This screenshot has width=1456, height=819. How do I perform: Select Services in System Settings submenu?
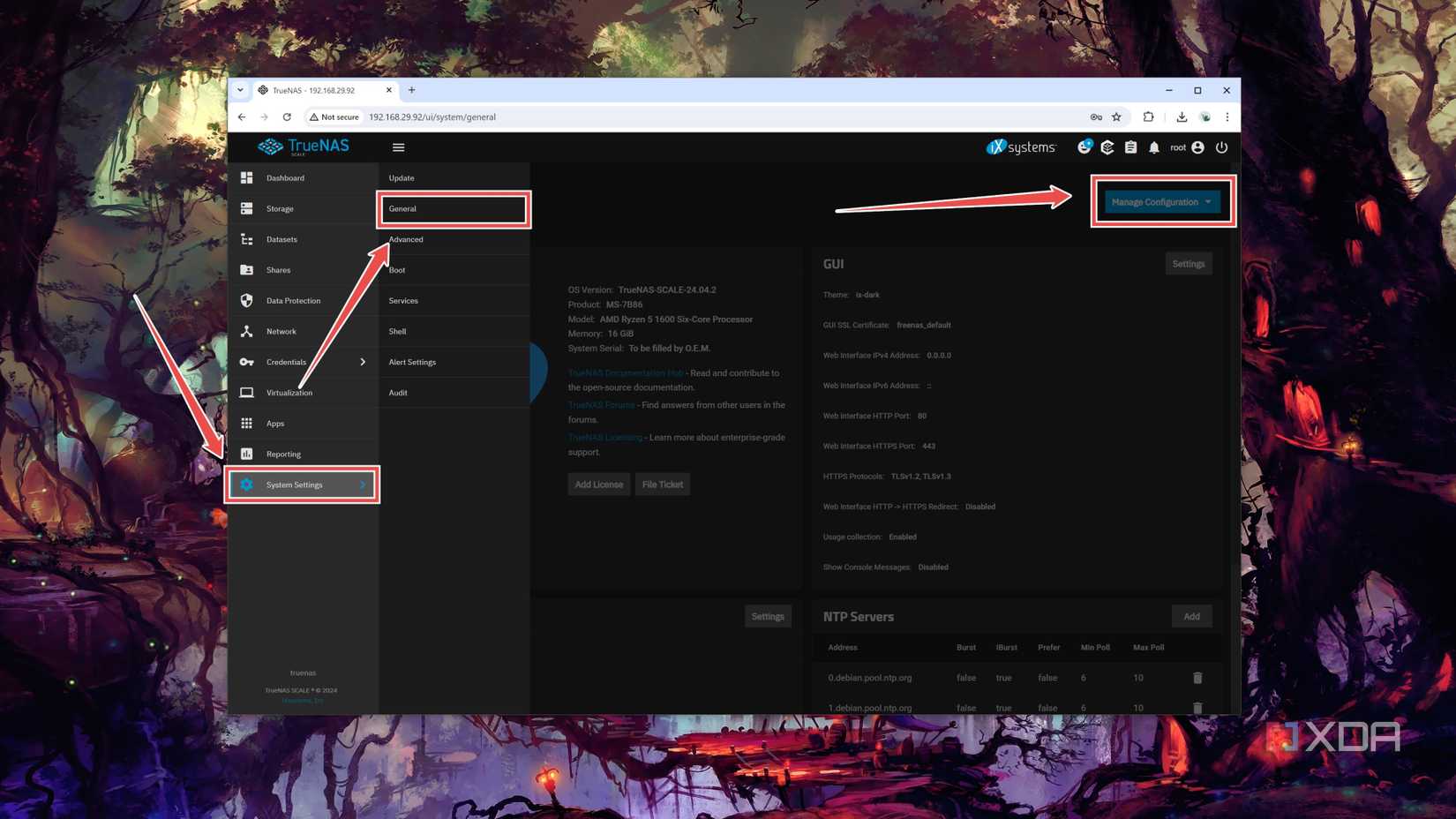pos(454,301)
